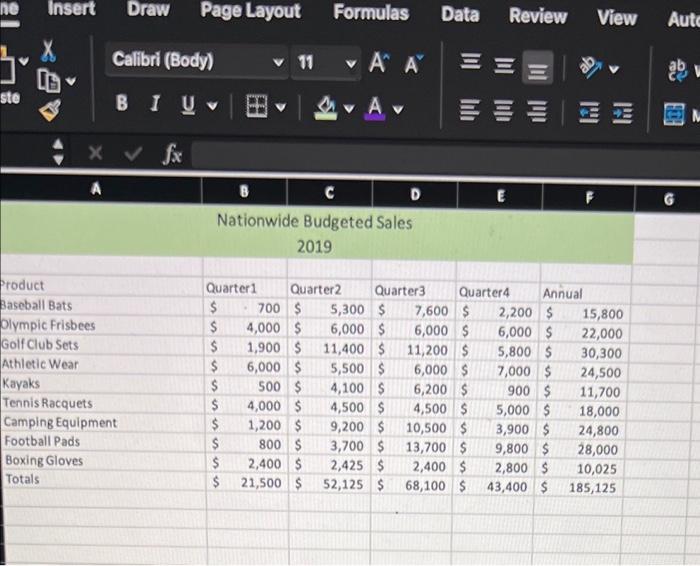Align text to middle

pos(504,67)
